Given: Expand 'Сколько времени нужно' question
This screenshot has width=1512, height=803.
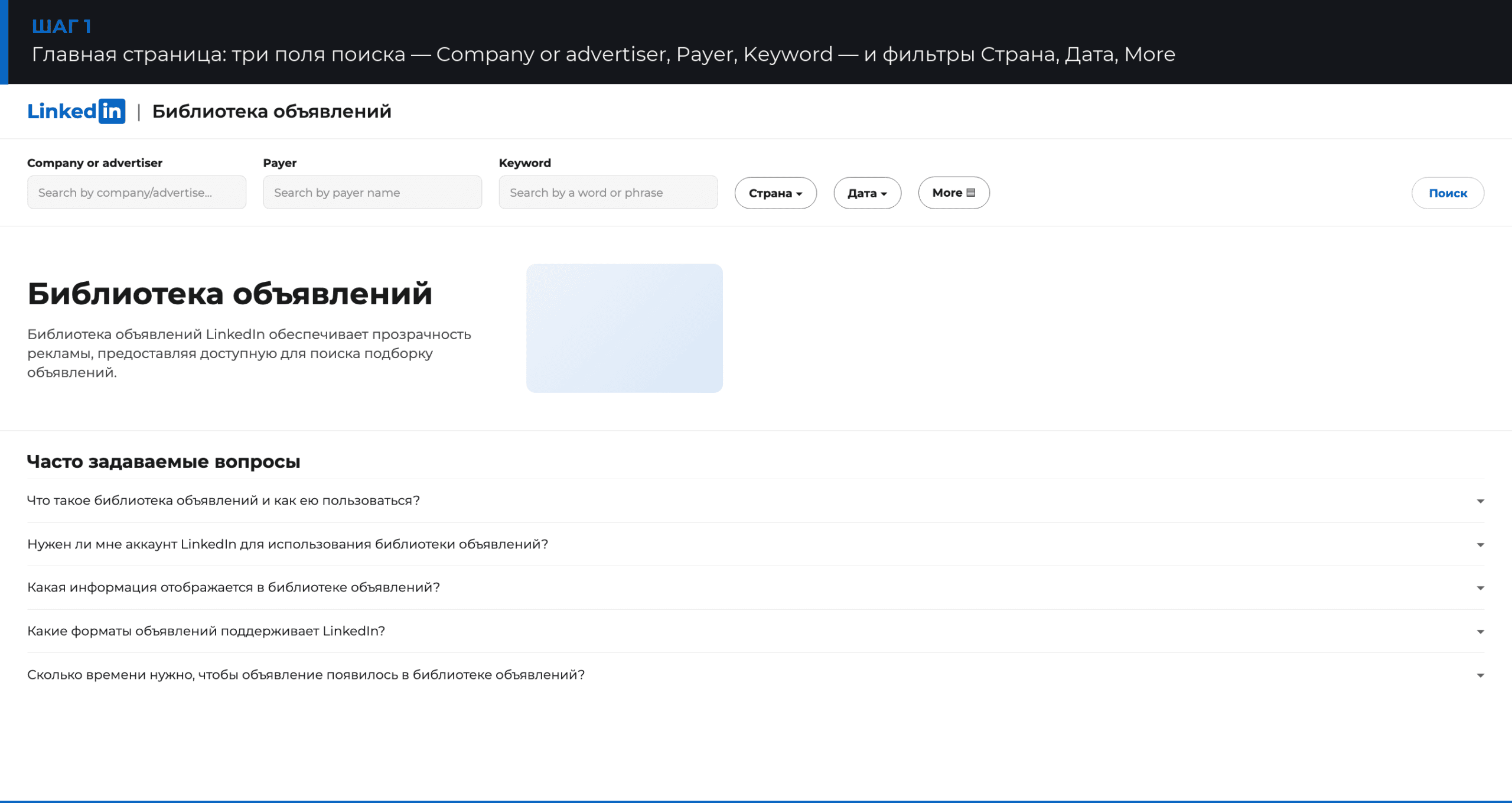Looking at the screenshot, I should pyautogui.click(x=755, y=675).
